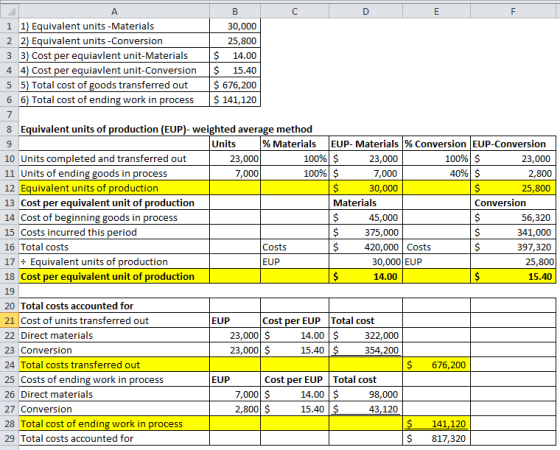Click total materials cost 420,000
This screenshot has width=560, height=450.
coord(365,247)
